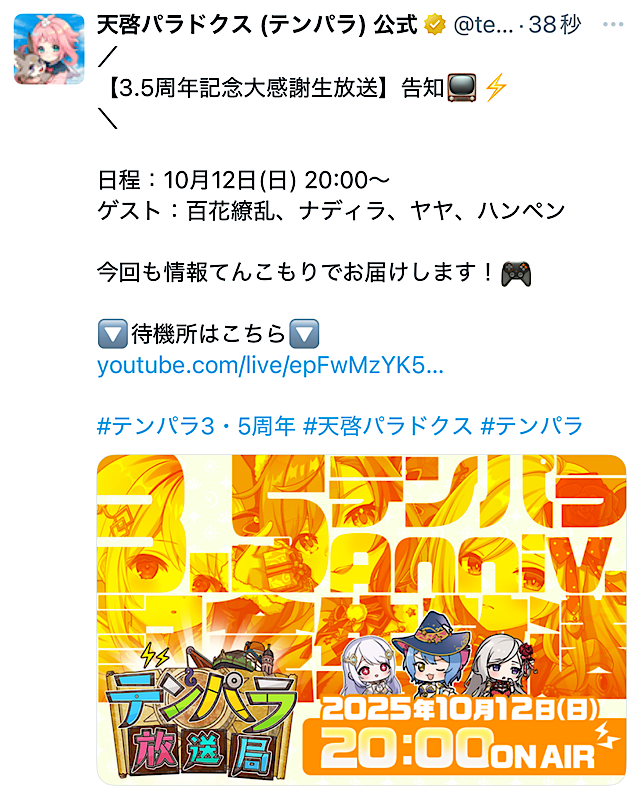The height and width of the screenshot is (800, 640).
Task: Open the youtube.com/live link
Action: point(270,365)
